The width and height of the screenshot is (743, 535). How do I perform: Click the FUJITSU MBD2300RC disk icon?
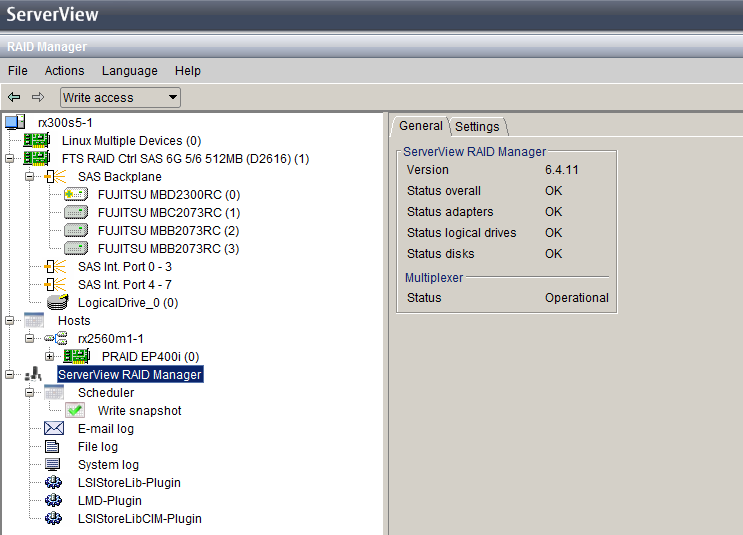pos(76,194)
